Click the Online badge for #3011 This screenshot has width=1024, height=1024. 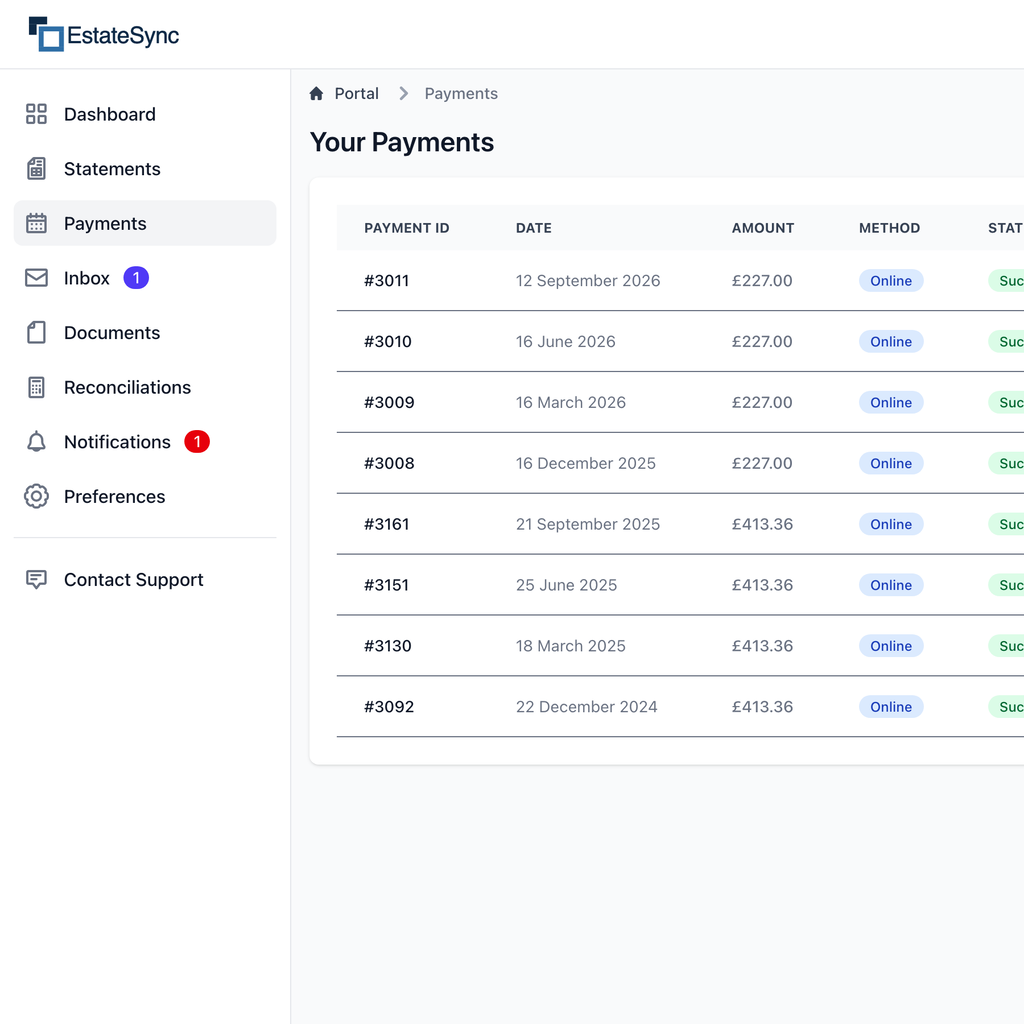891,281
